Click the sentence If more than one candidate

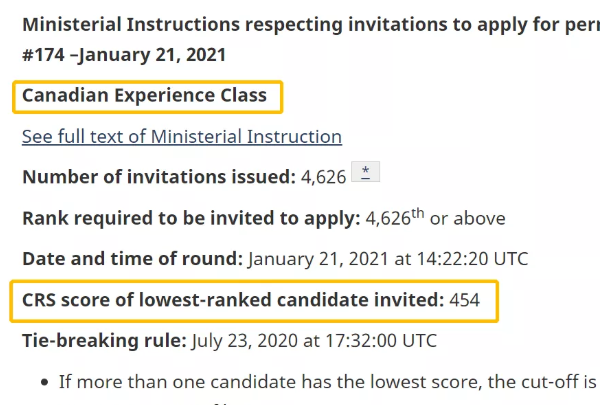(327, 381)
